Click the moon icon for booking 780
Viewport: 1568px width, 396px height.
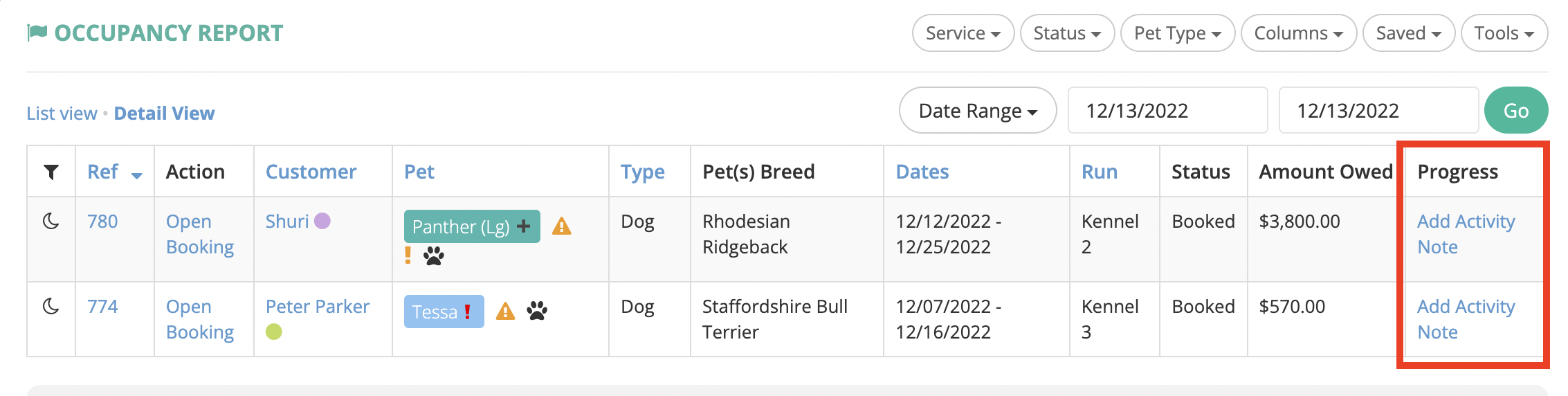click(51, 221)
